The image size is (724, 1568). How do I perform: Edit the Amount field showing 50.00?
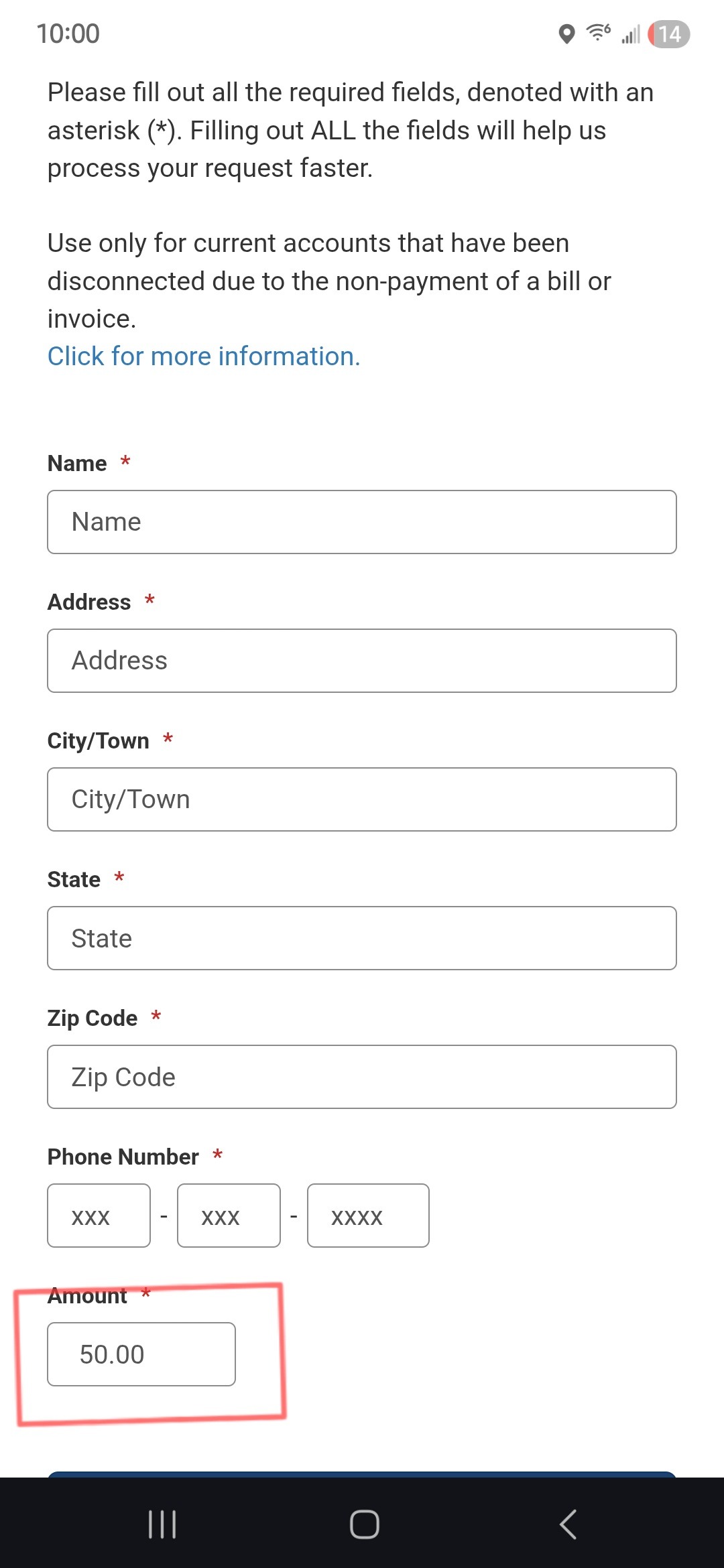point(141,1354)
